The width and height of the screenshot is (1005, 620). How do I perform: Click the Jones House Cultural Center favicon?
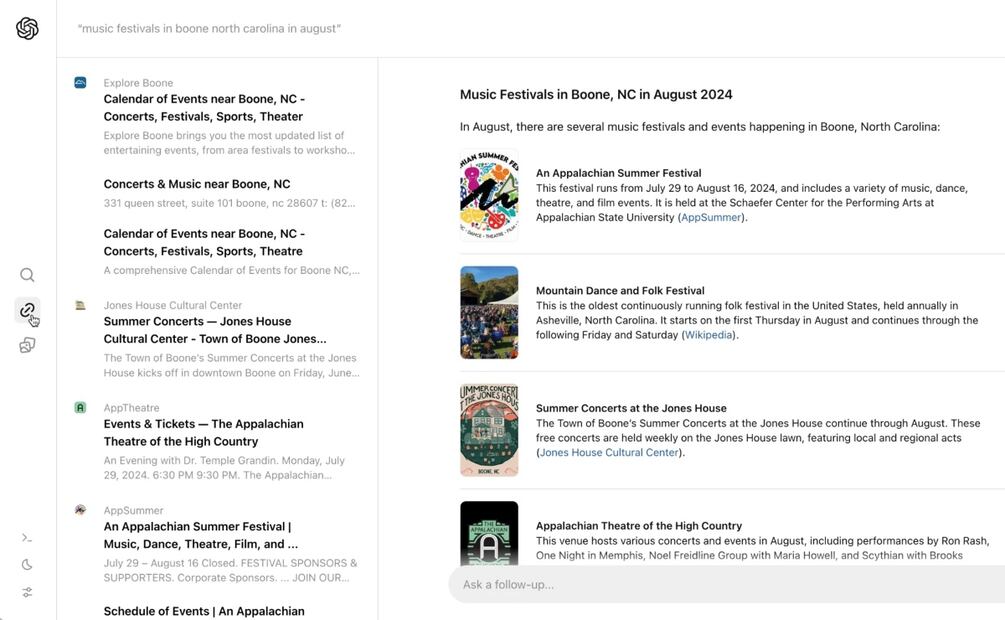click(x=80, y=305)
